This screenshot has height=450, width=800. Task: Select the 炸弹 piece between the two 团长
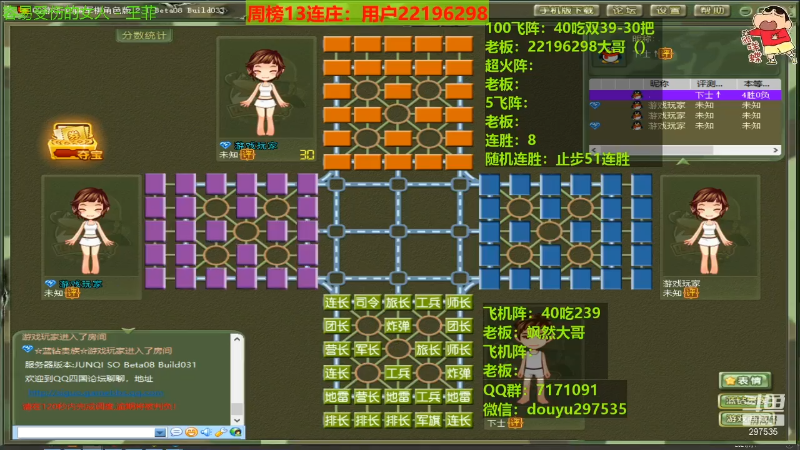tap(397, 326)
